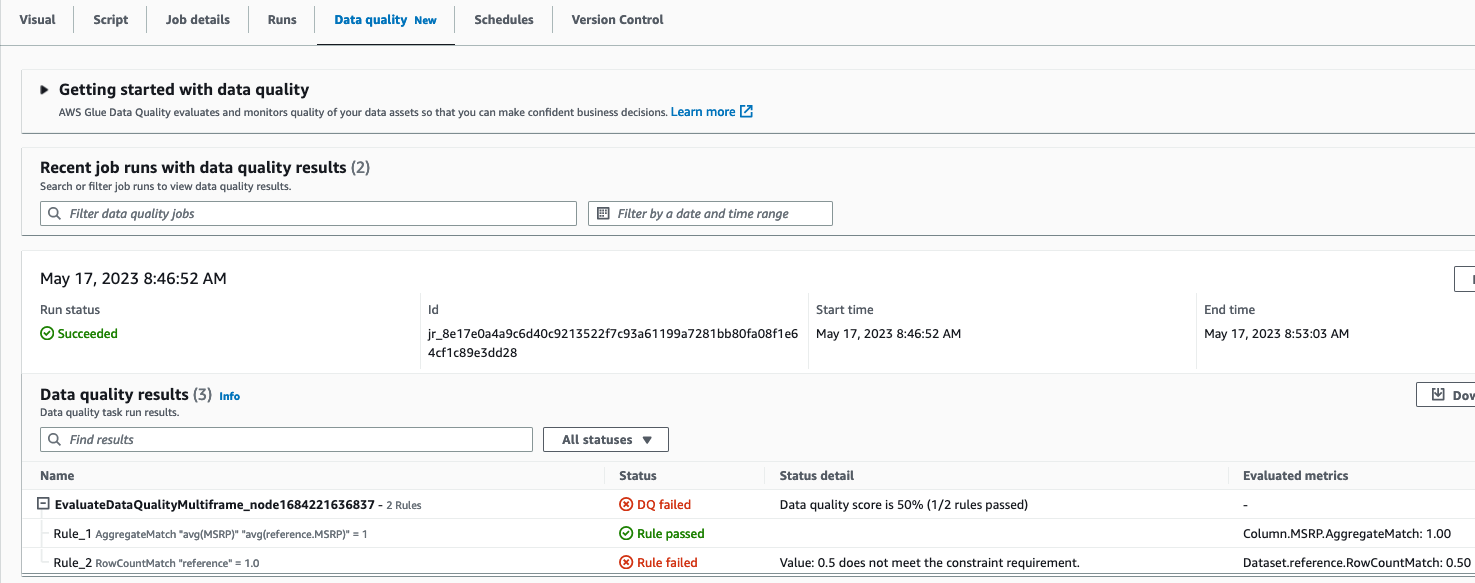This screenshot has width=1475, height=583.
Task: Click the Info link beside Data quality results
Action: tap(229, 396)
